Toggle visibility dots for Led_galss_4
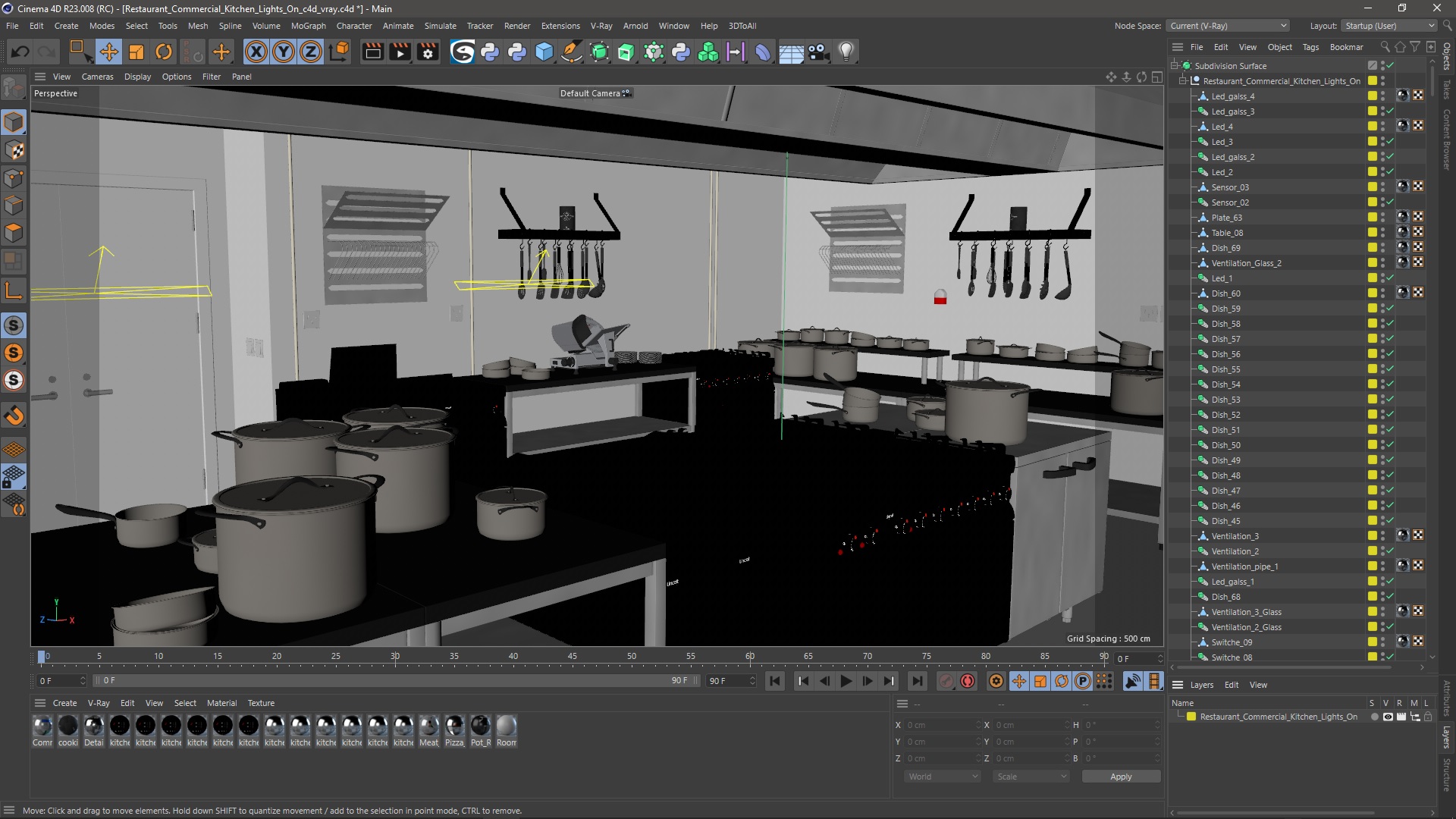1456x819 pixels. pyautogui.click(x=1382, y=96)
